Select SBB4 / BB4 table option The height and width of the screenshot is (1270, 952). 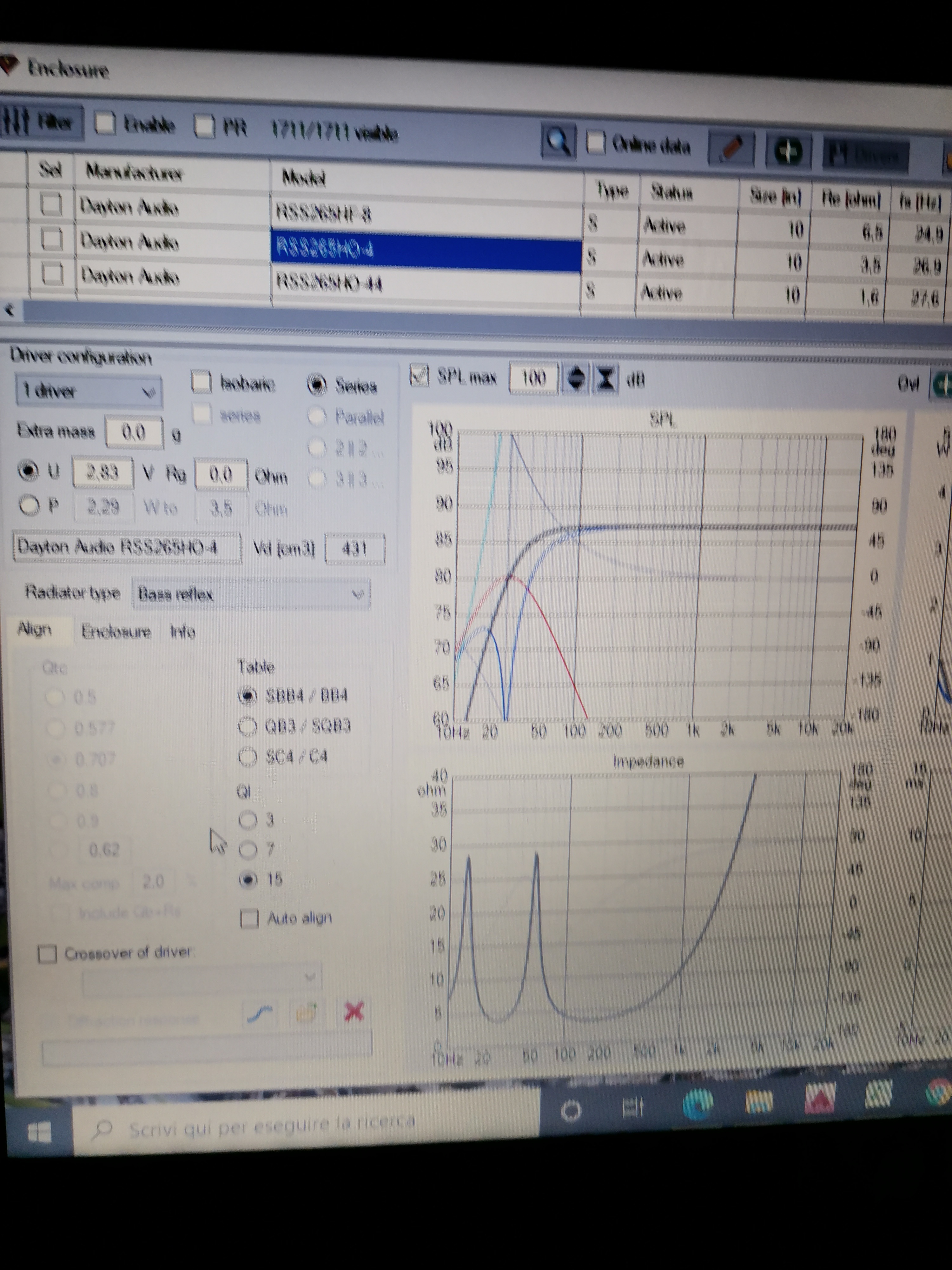(x=247, y=696)
